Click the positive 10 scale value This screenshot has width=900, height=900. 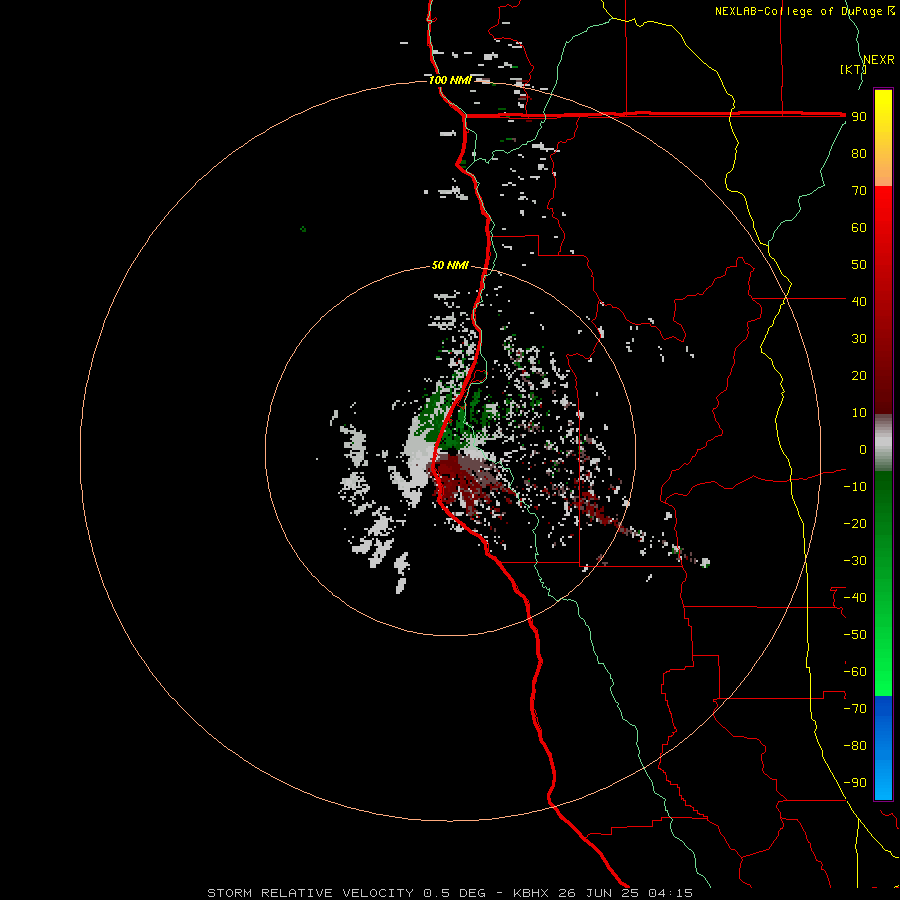[859, 413]
